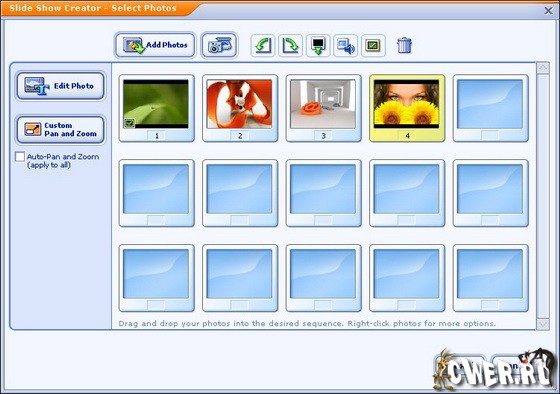Screen dimensions: 560x394
Task: Open Custom Pan and Zoom
Action: [60, 129]
